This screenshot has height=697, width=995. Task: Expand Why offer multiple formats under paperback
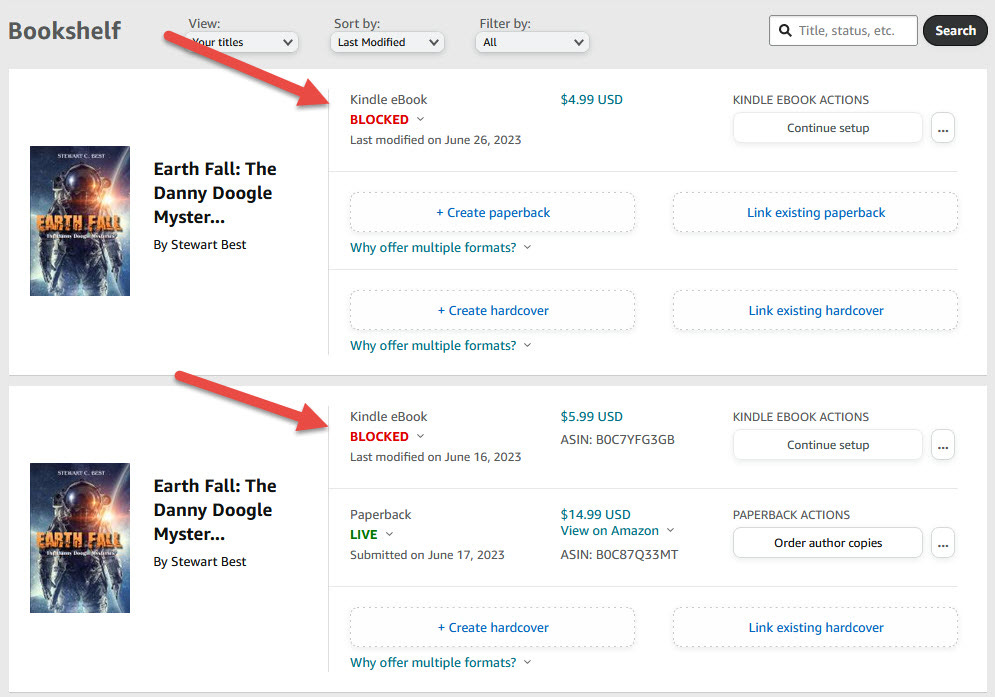click(x=440, y=248)
